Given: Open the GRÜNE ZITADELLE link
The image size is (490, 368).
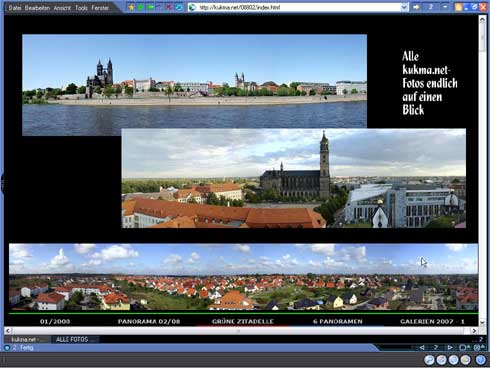Looking at the screenshot, I should click(243, 321).
